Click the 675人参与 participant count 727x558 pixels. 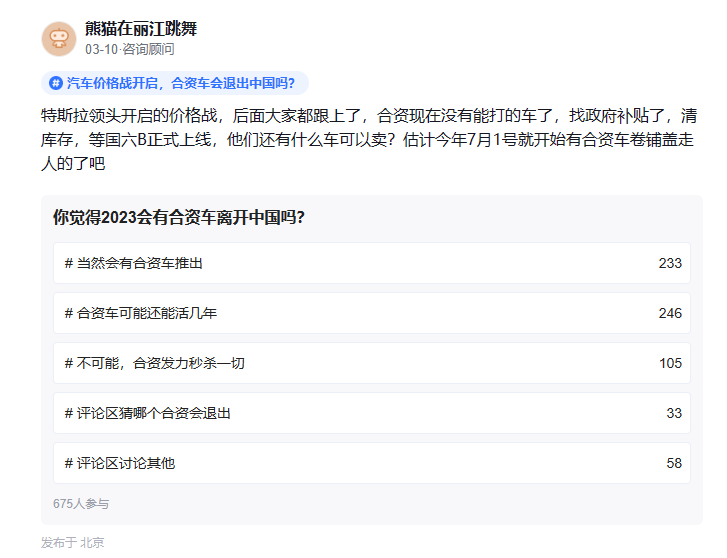click(x=81, y=504)
